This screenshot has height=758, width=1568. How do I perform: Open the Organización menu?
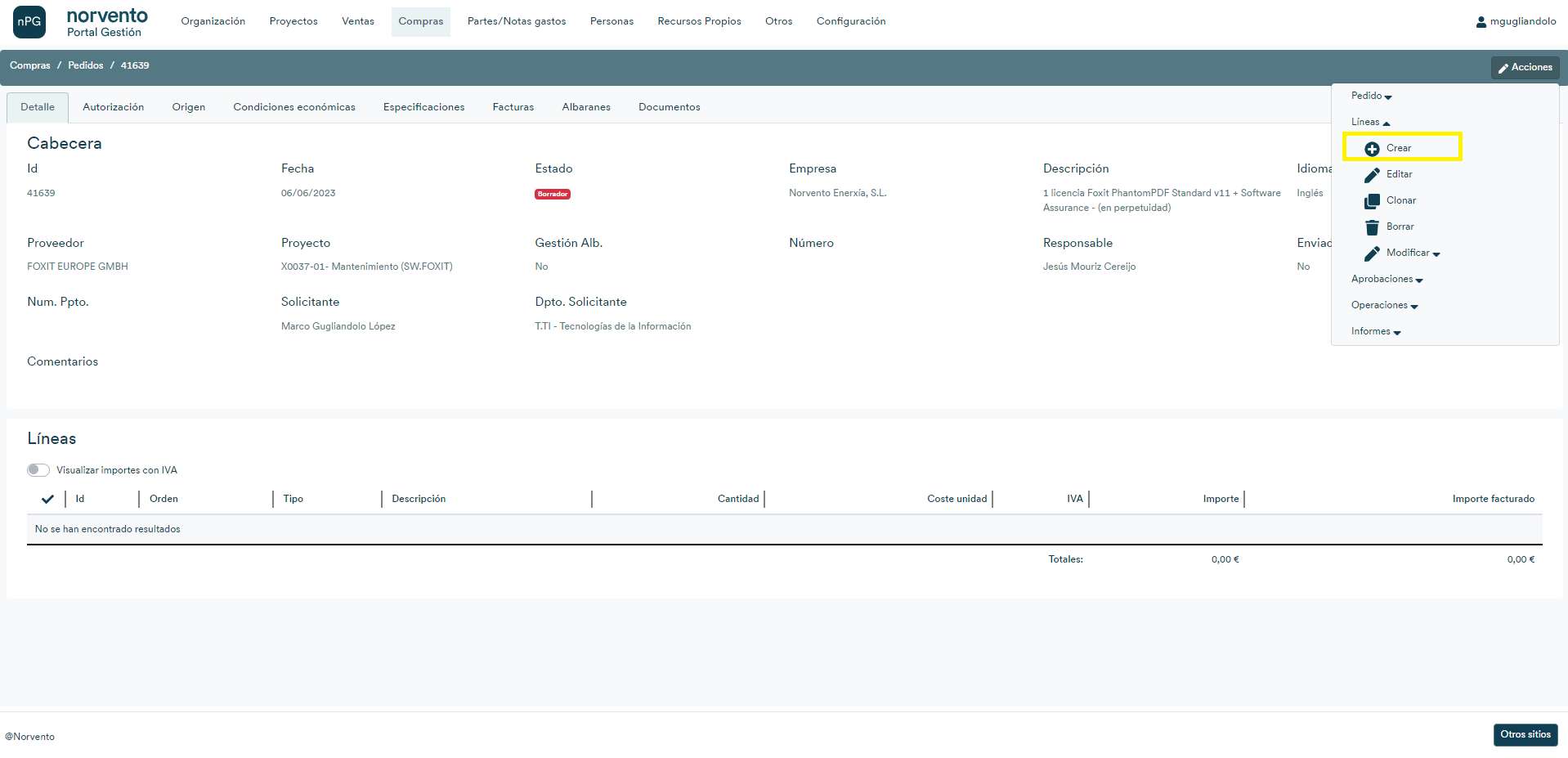(213, 21)
